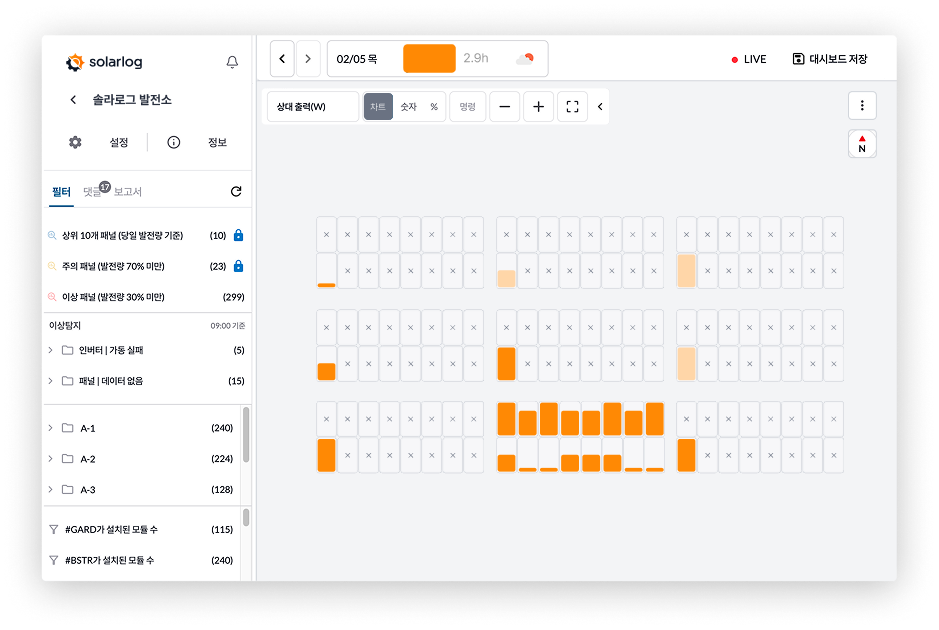The height and width of the screenshot is (630, 939).
Task: Open settings via the gear icon
Action: 75,142
